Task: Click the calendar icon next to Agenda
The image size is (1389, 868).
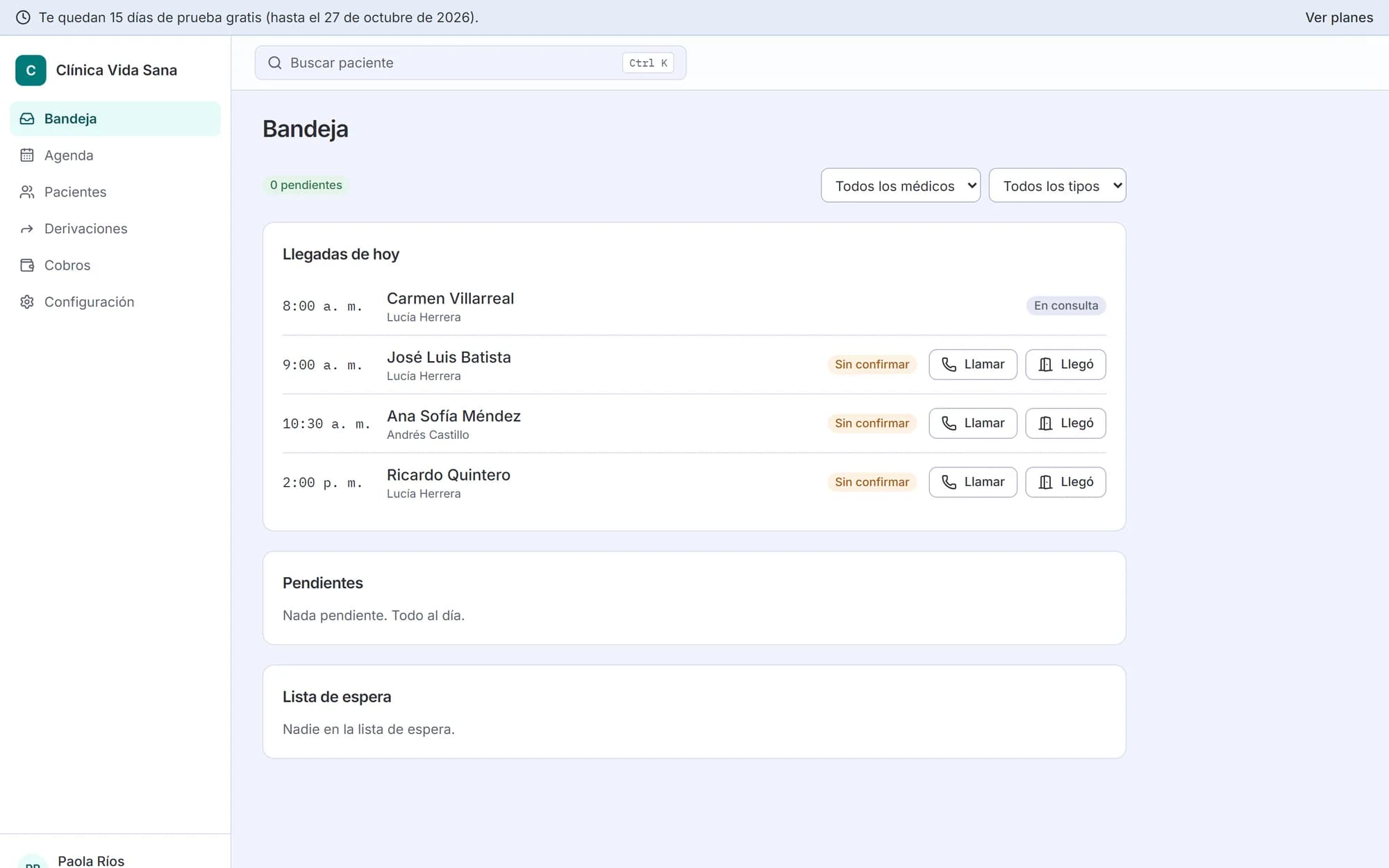Action: pyautogui.click(x=27, y=156)
